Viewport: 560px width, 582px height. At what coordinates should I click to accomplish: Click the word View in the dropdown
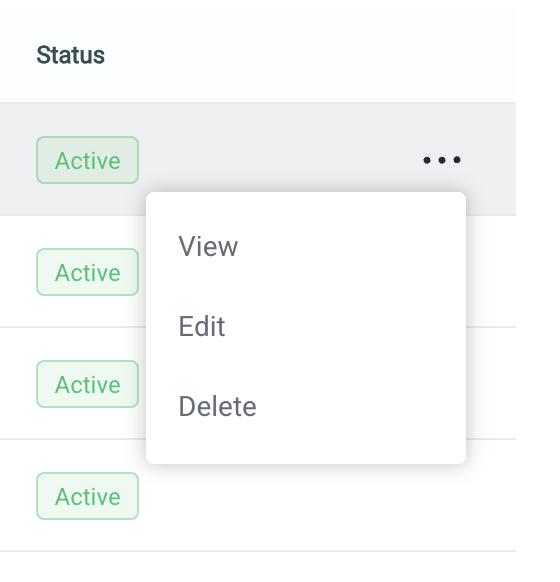(x=208, y=246)
